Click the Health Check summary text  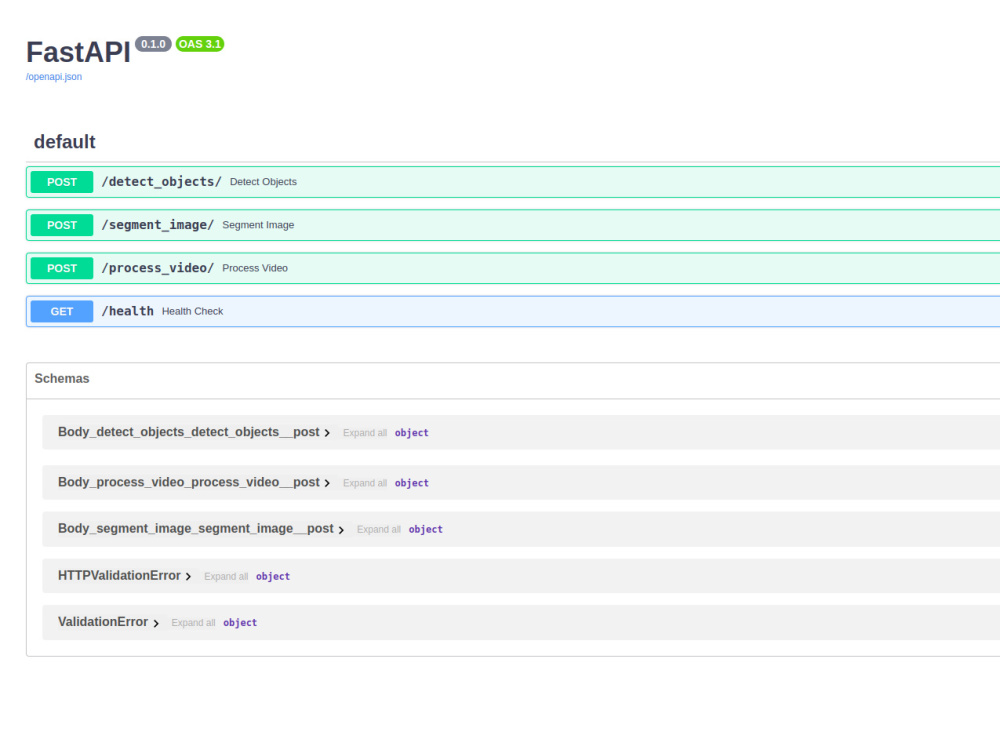click(193, 311)
